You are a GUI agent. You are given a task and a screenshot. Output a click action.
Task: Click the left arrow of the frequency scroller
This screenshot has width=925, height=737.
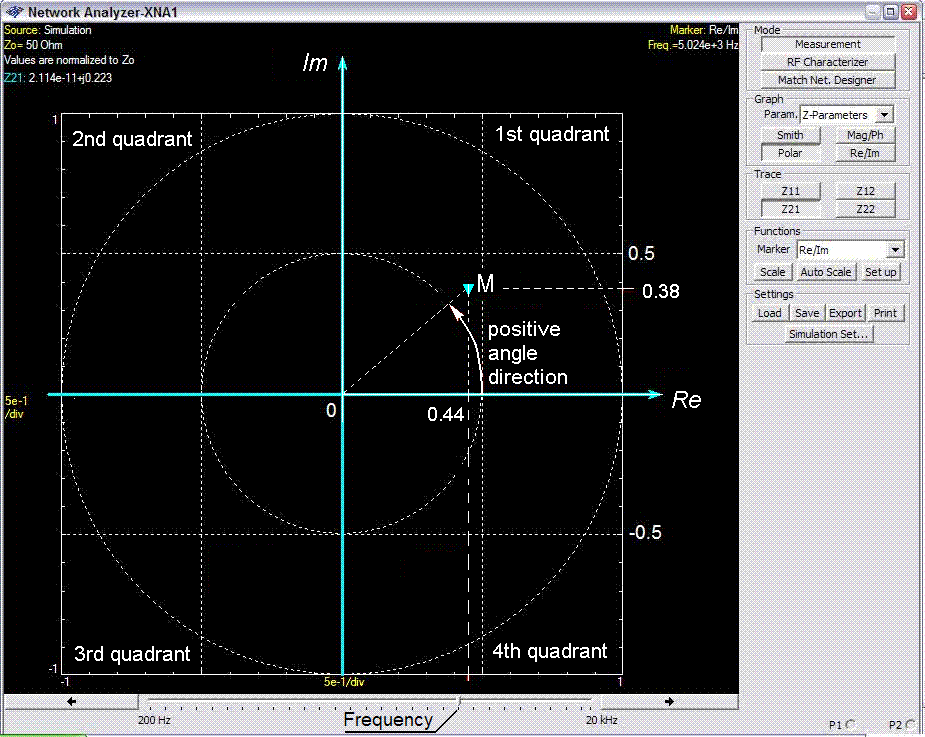click(72, 701)
